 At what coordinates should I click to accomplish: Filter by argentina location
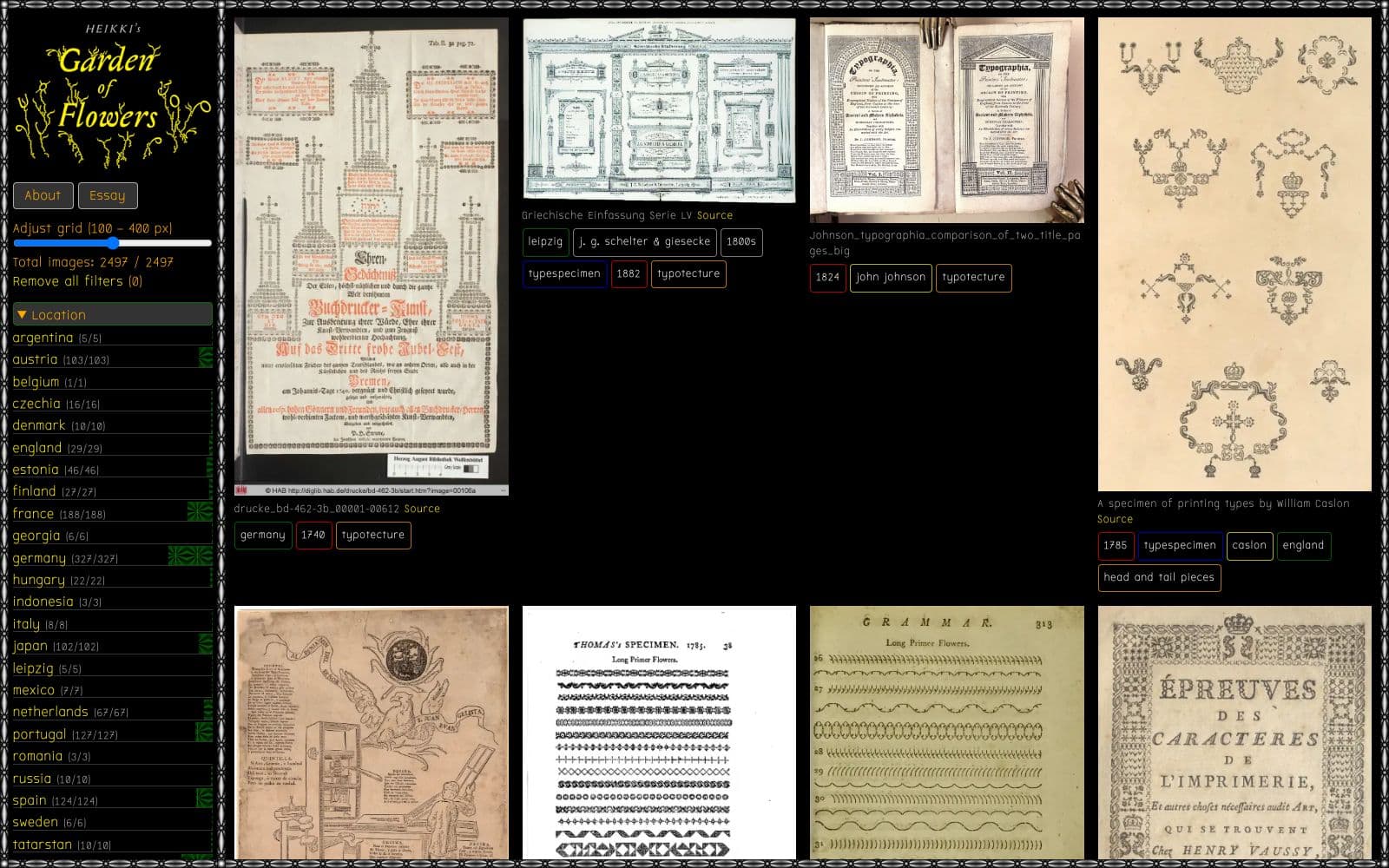click(113, 338)
